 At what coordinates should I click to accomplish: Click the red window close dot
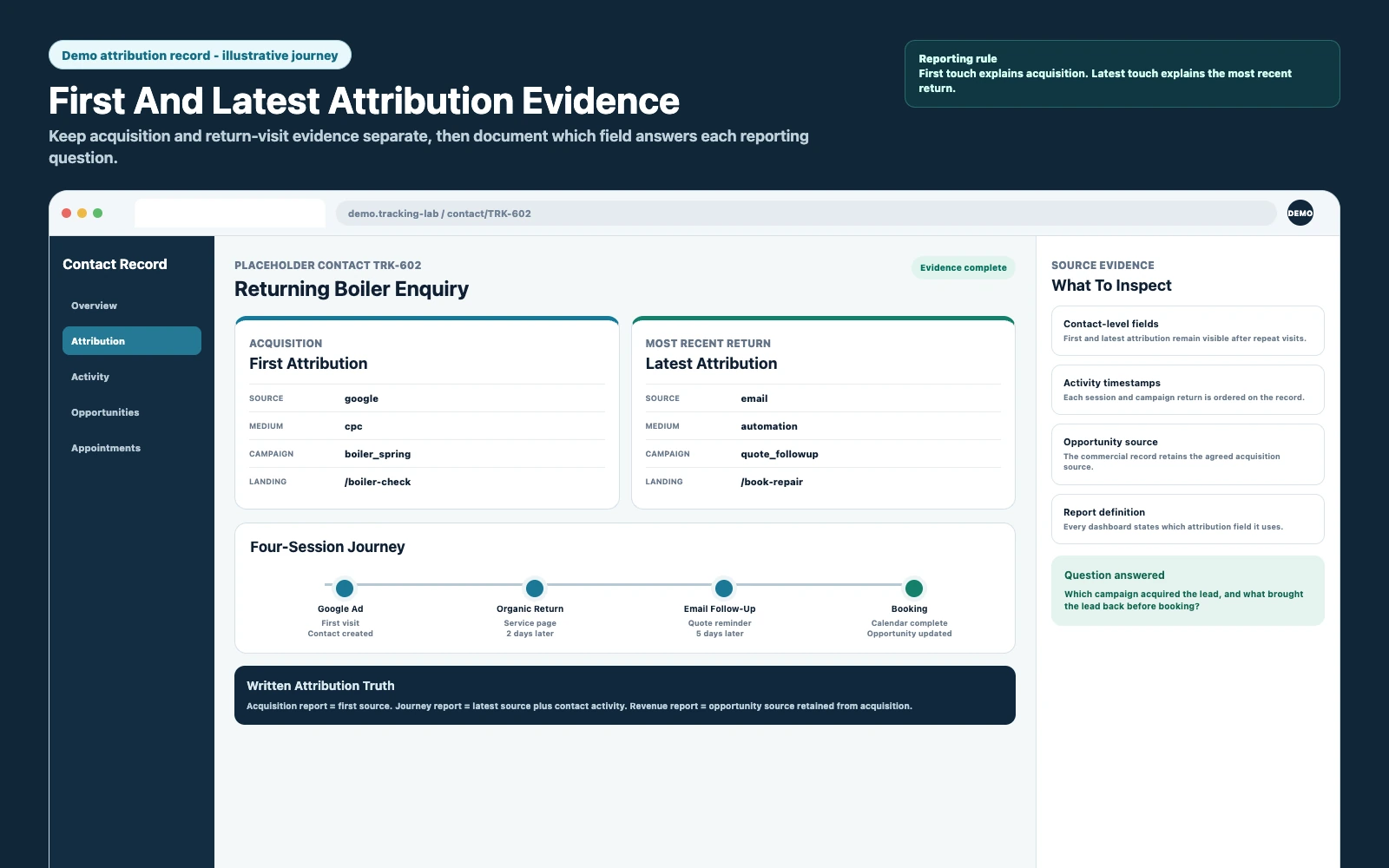coord(66,213)
